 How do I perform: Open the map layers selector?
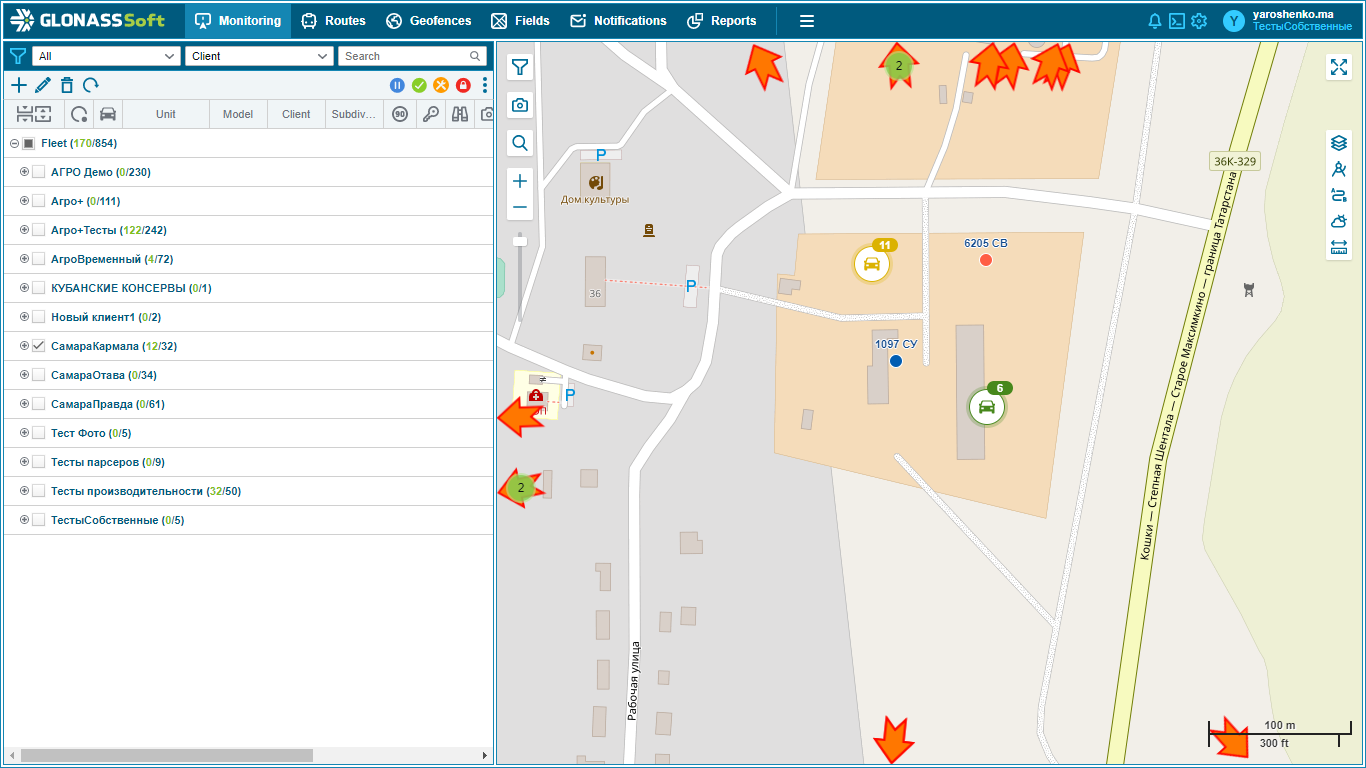[x=1339, y=143]
